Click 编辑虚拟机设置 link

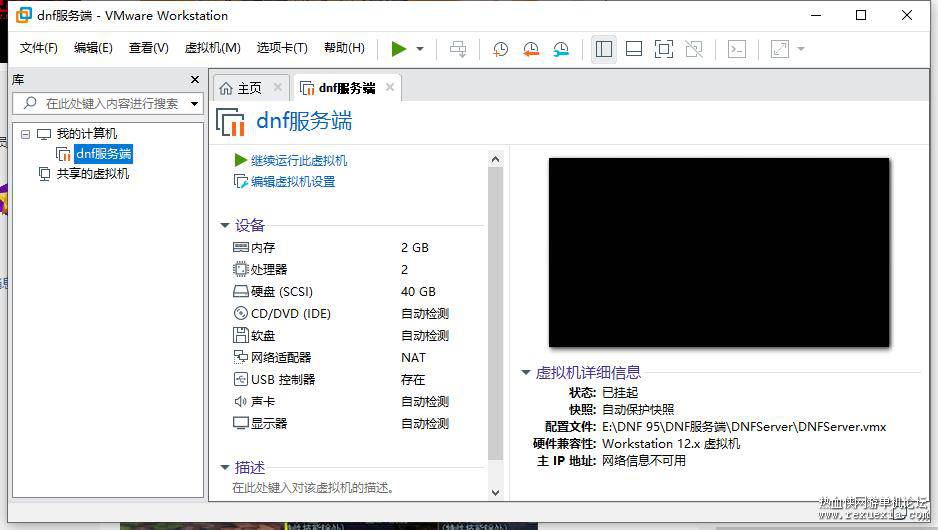(293, 182)
